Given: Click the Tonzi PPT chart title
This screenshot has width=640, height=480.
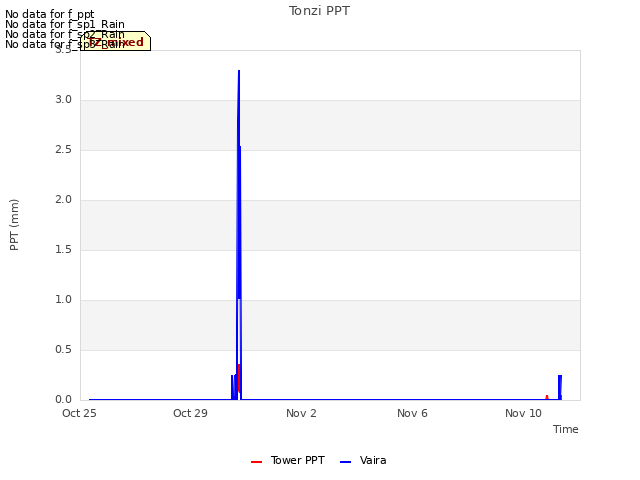Looking at the screenshot, I should pyautogui.click(x=319, y=11).
